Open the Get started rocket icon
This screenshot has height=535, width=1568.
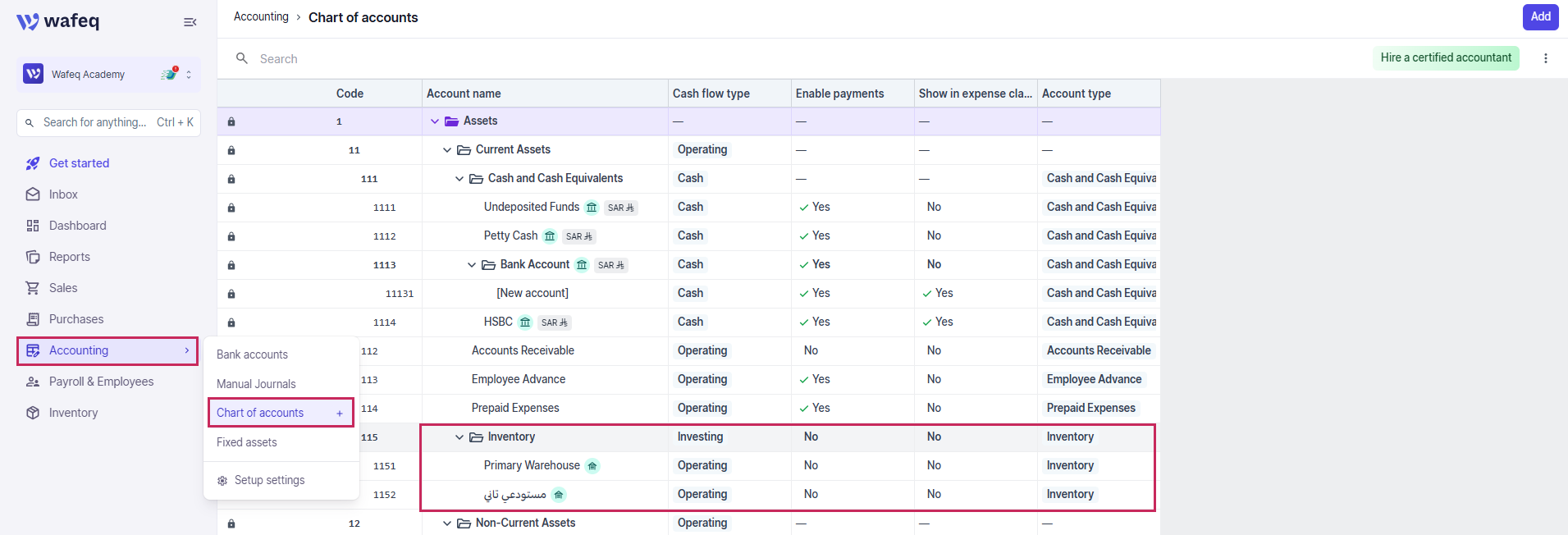33,163
